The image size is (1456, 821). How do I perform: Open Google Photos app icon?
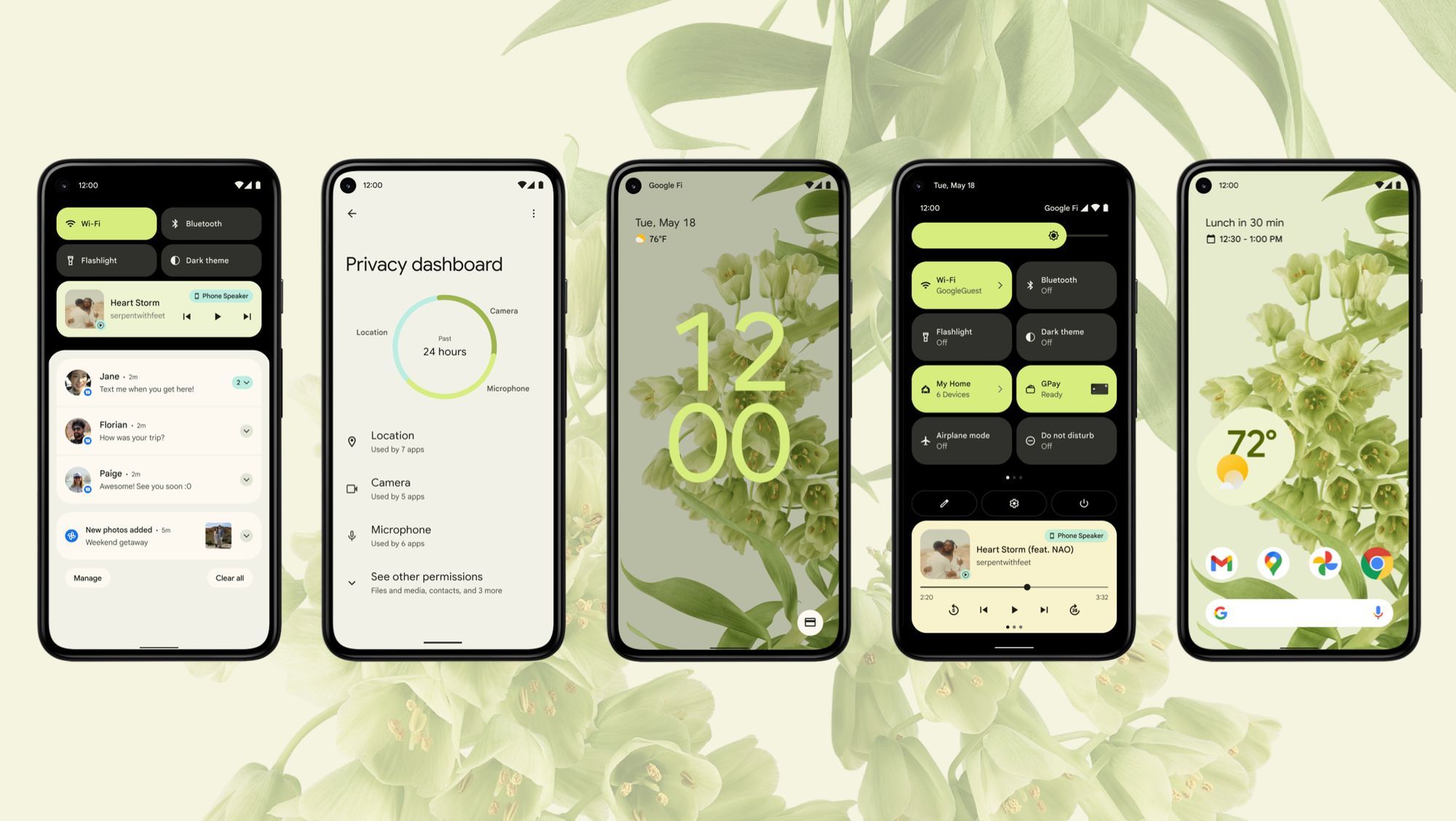1326,560
